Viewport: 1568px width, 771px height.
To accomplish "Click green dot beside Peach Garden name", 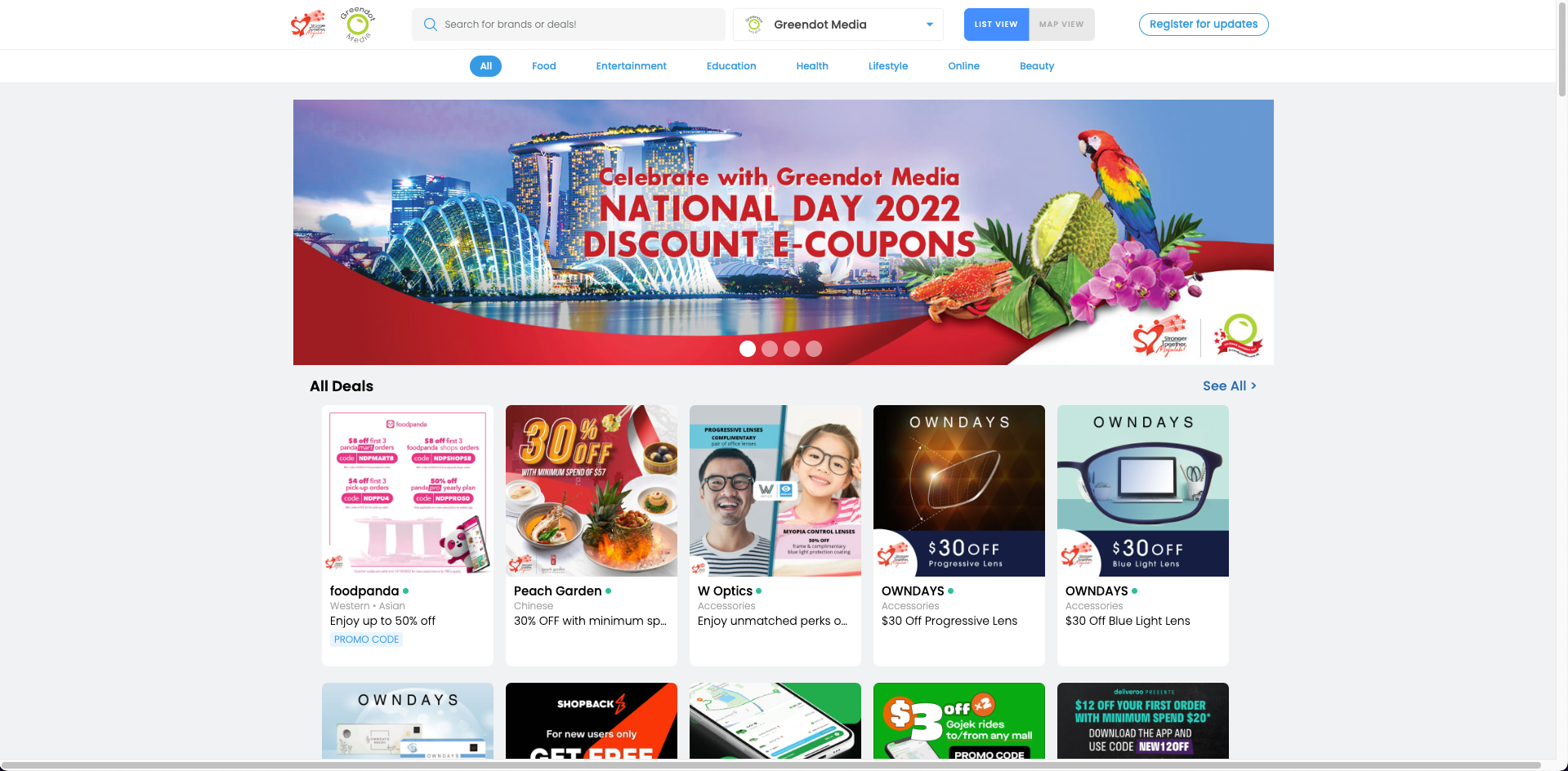I will pos(609,591).
